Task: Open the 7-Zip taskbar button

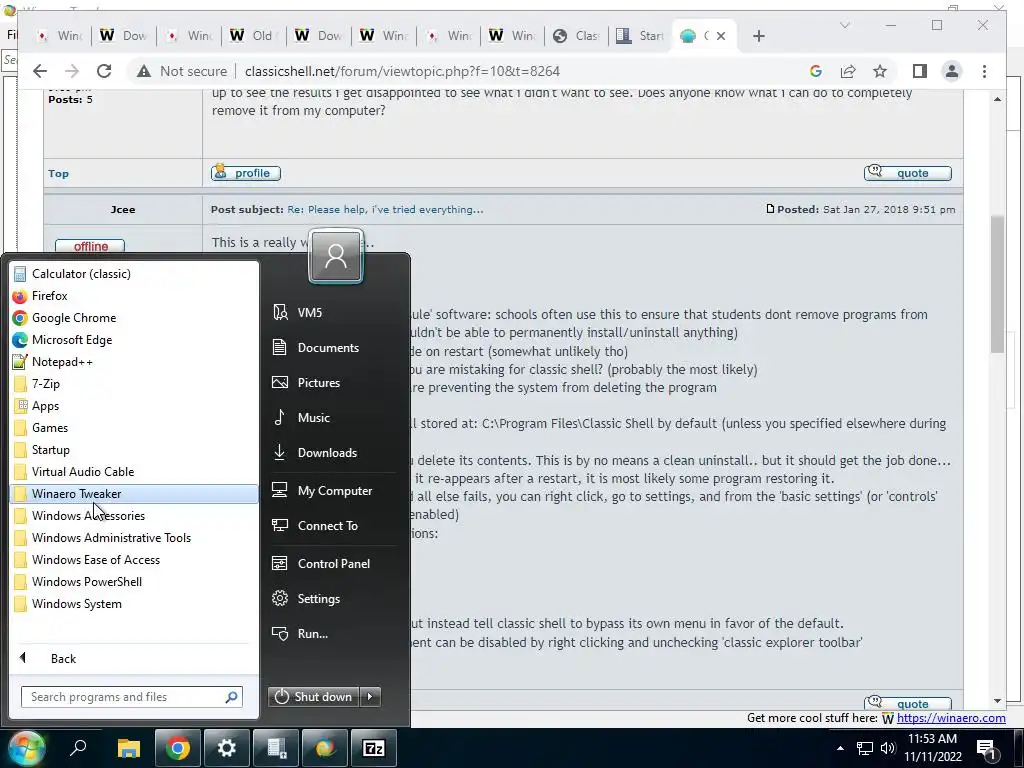Action: click(x=374, y=748)
